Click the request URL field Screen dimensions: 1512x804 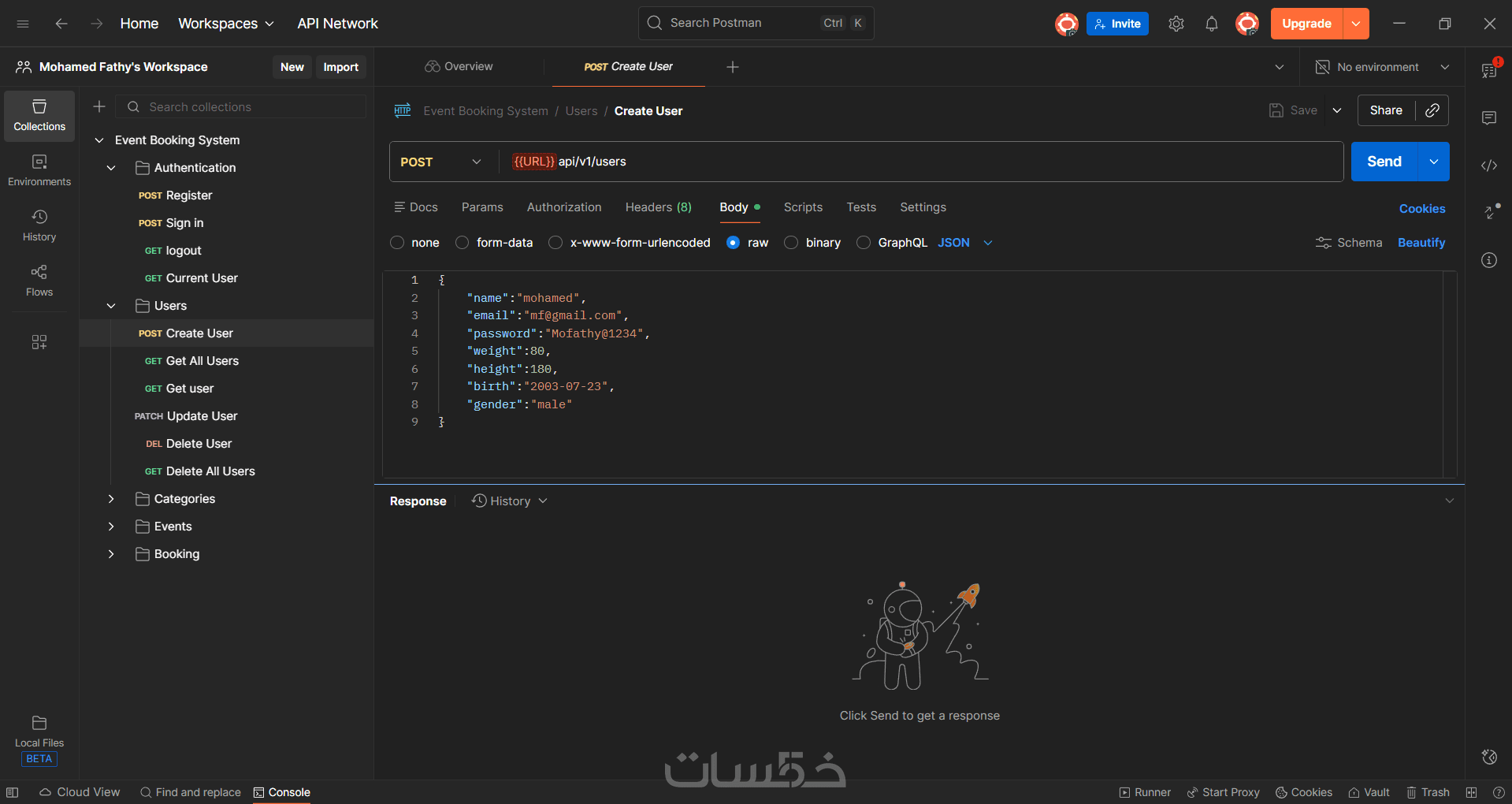tap(921, 162)
